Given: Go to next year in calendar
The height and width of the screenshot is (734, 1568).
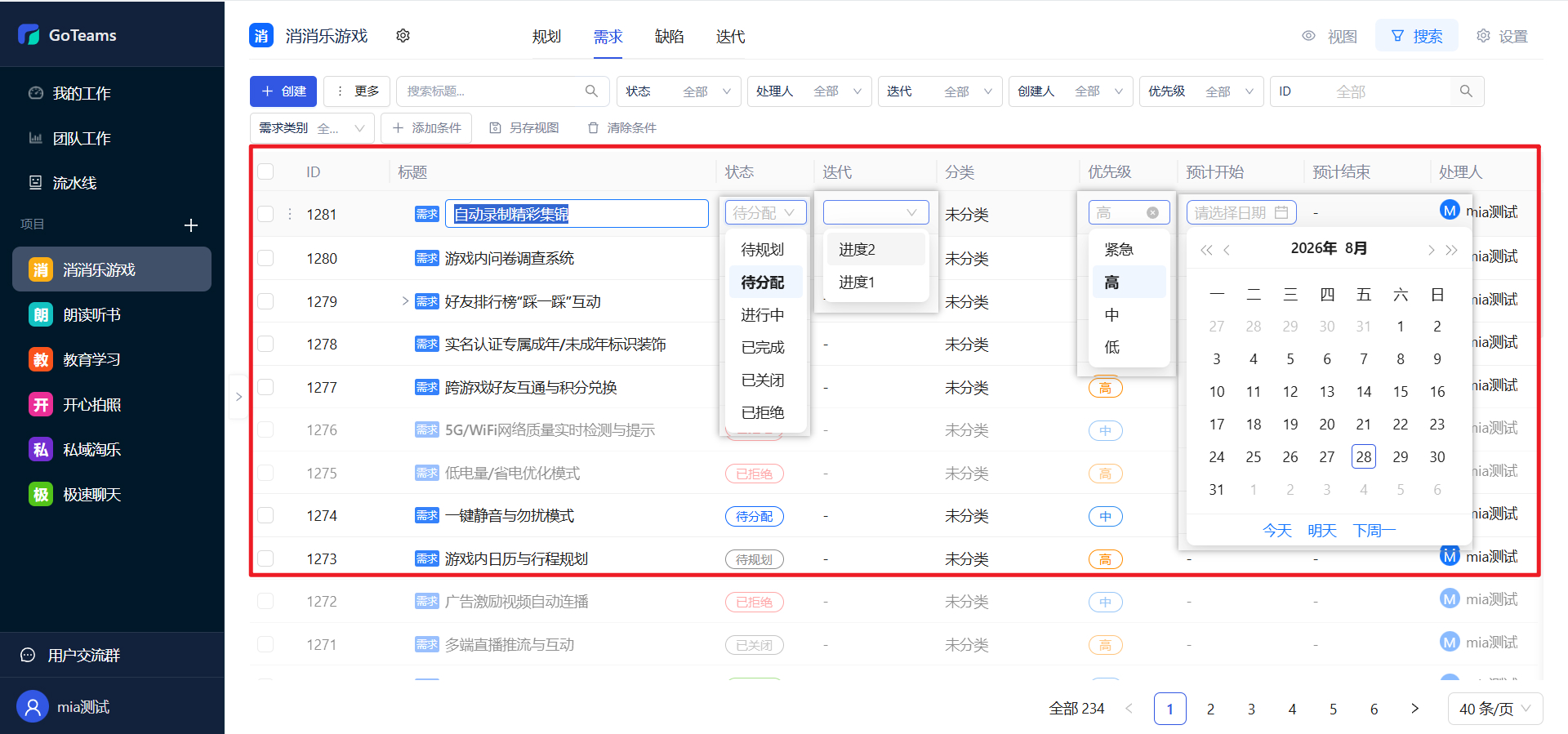Looking at the screenshot, I should pos(1451,250).
